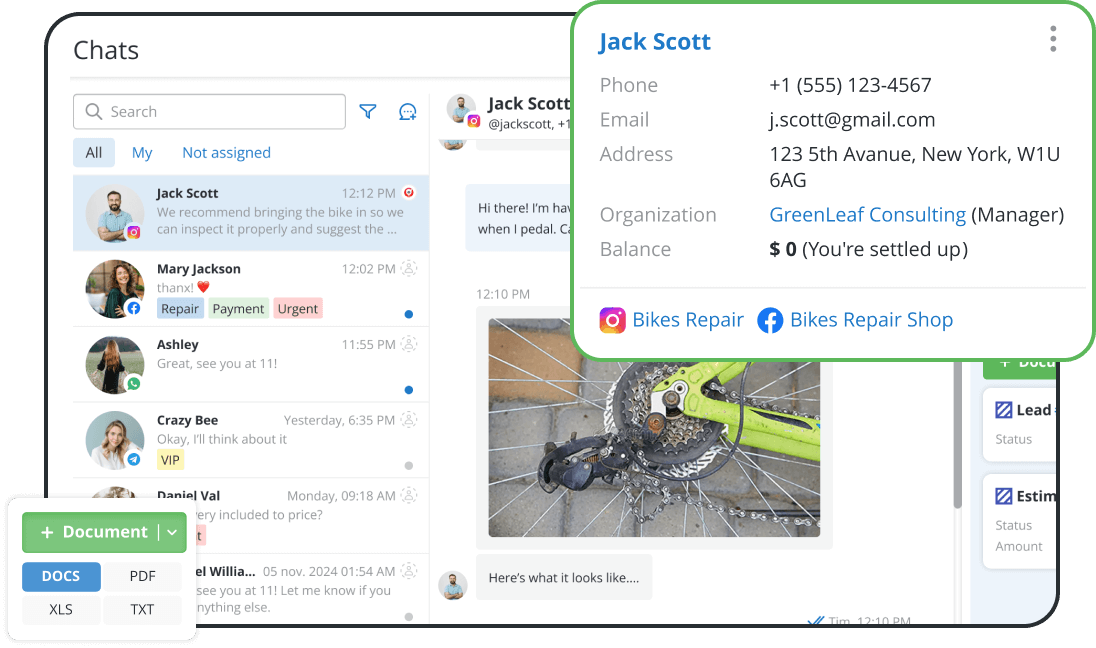Click assign-user icon on Mary Jackson chat
The width and height of the screenshot is (1096, 648).
[408, 268]
